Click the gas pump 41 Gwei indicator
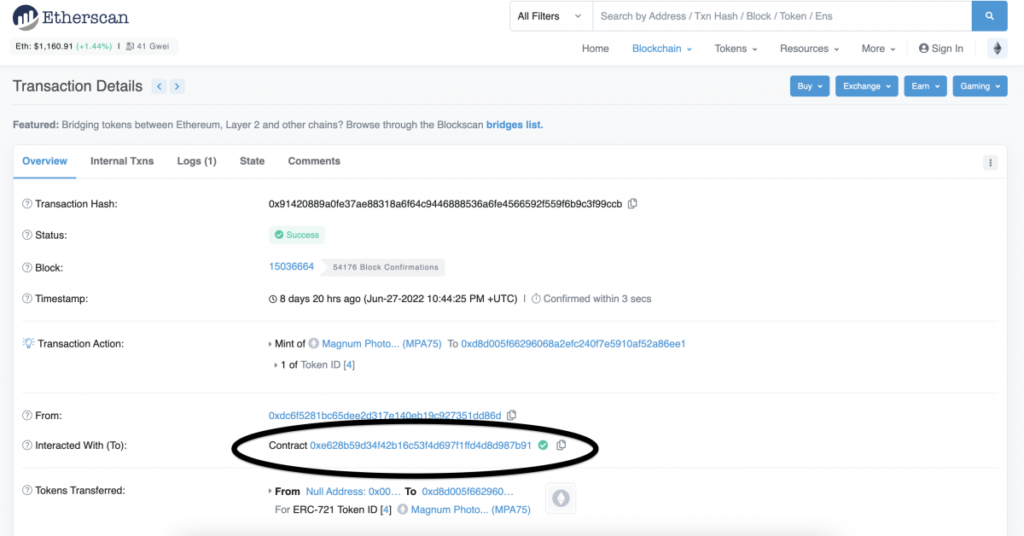Viewport: 1024px width, 536px height. coord(148,46)
